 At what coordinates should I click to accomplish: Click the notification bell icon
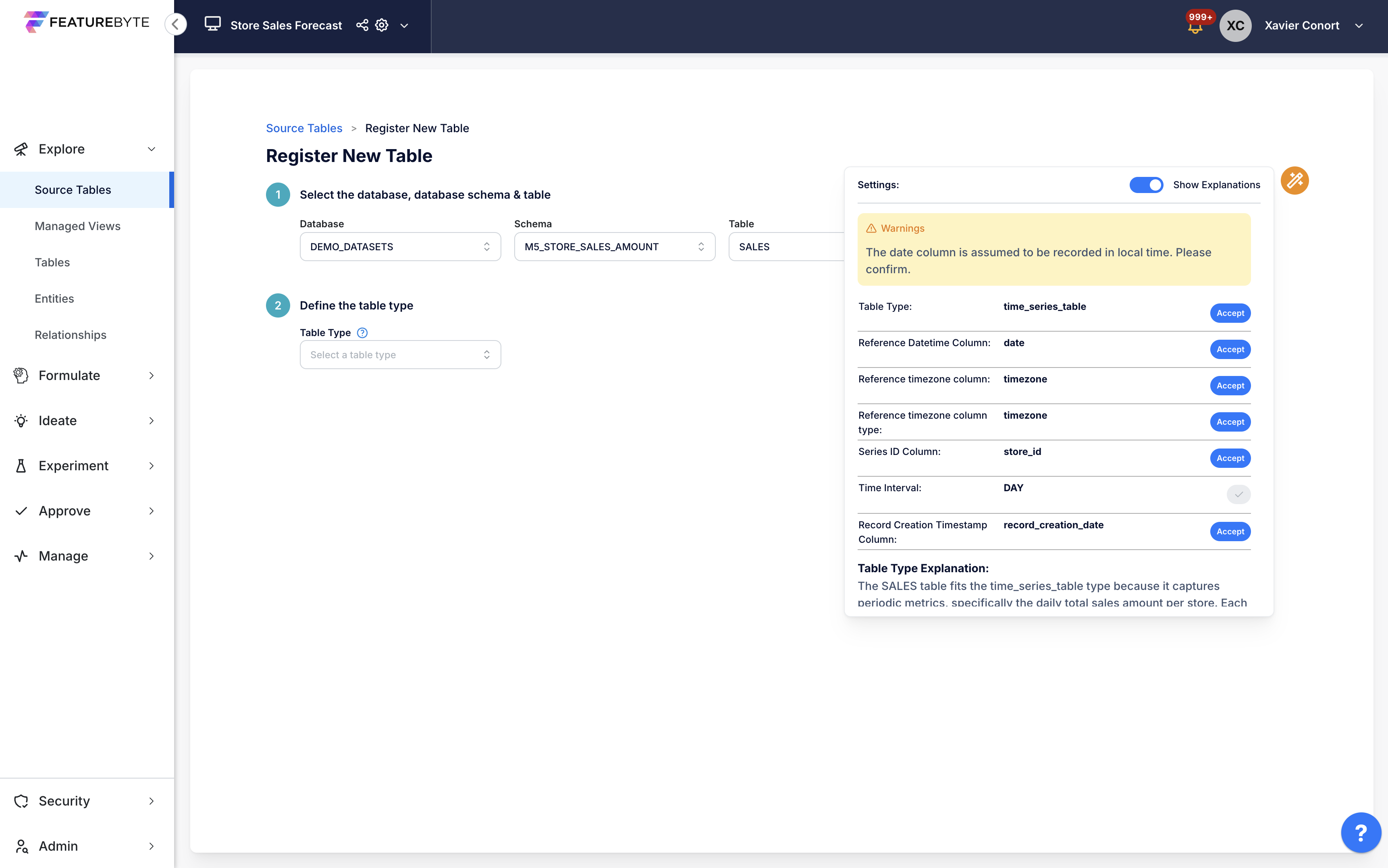[x=1195, y=27]
